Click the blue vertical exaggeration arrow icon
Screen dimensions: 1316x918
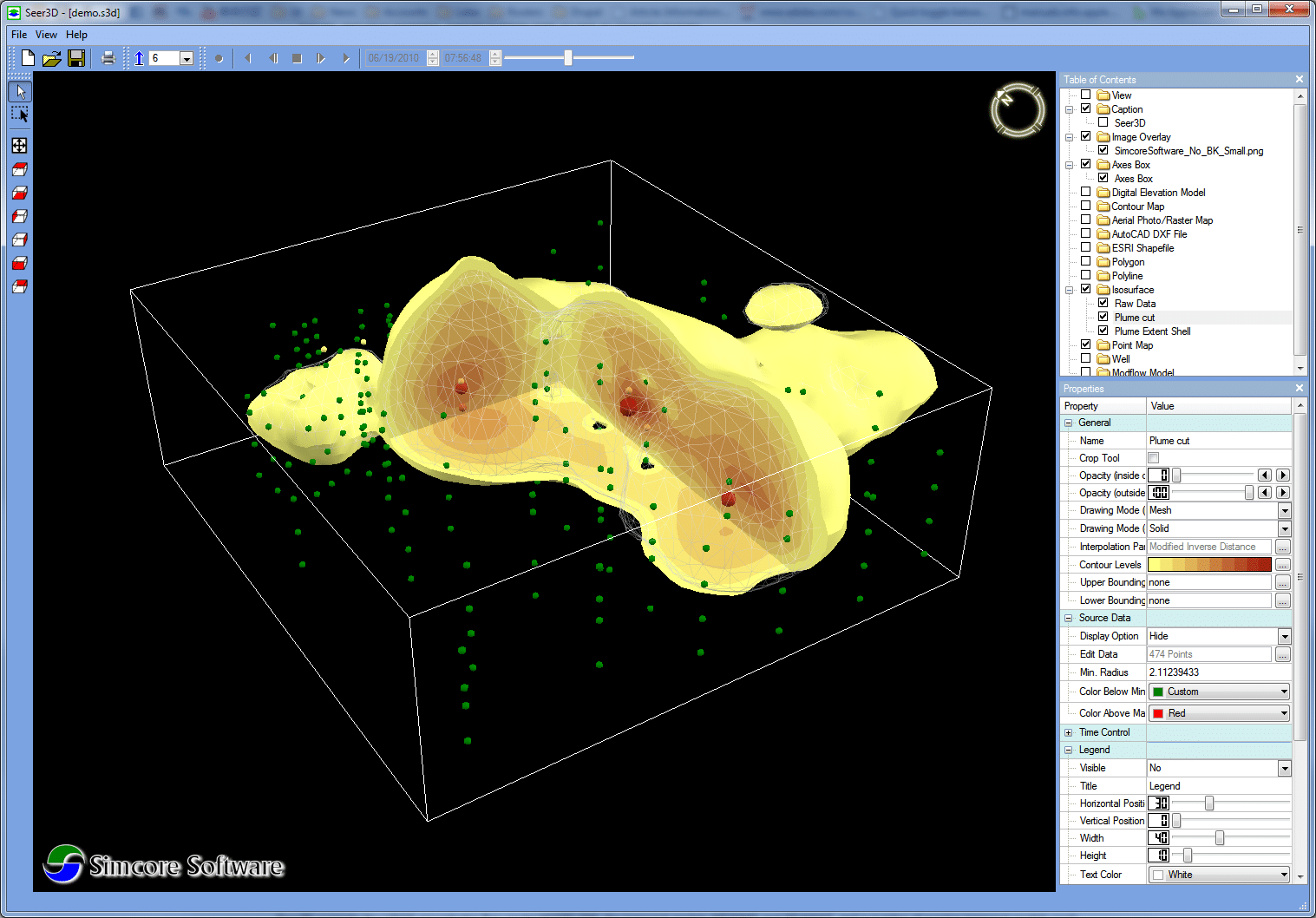[139, 58]
